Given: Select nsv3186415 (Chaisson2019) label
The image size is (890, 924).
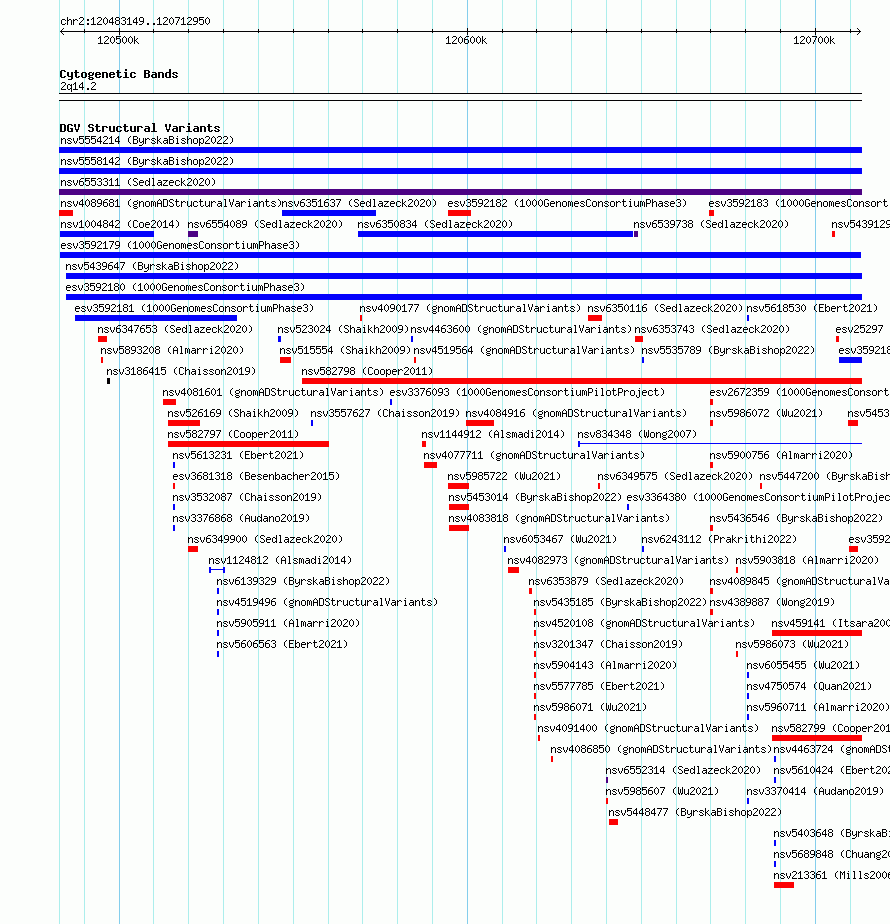Looking at the screenshot, I should (x=181, y=371).
